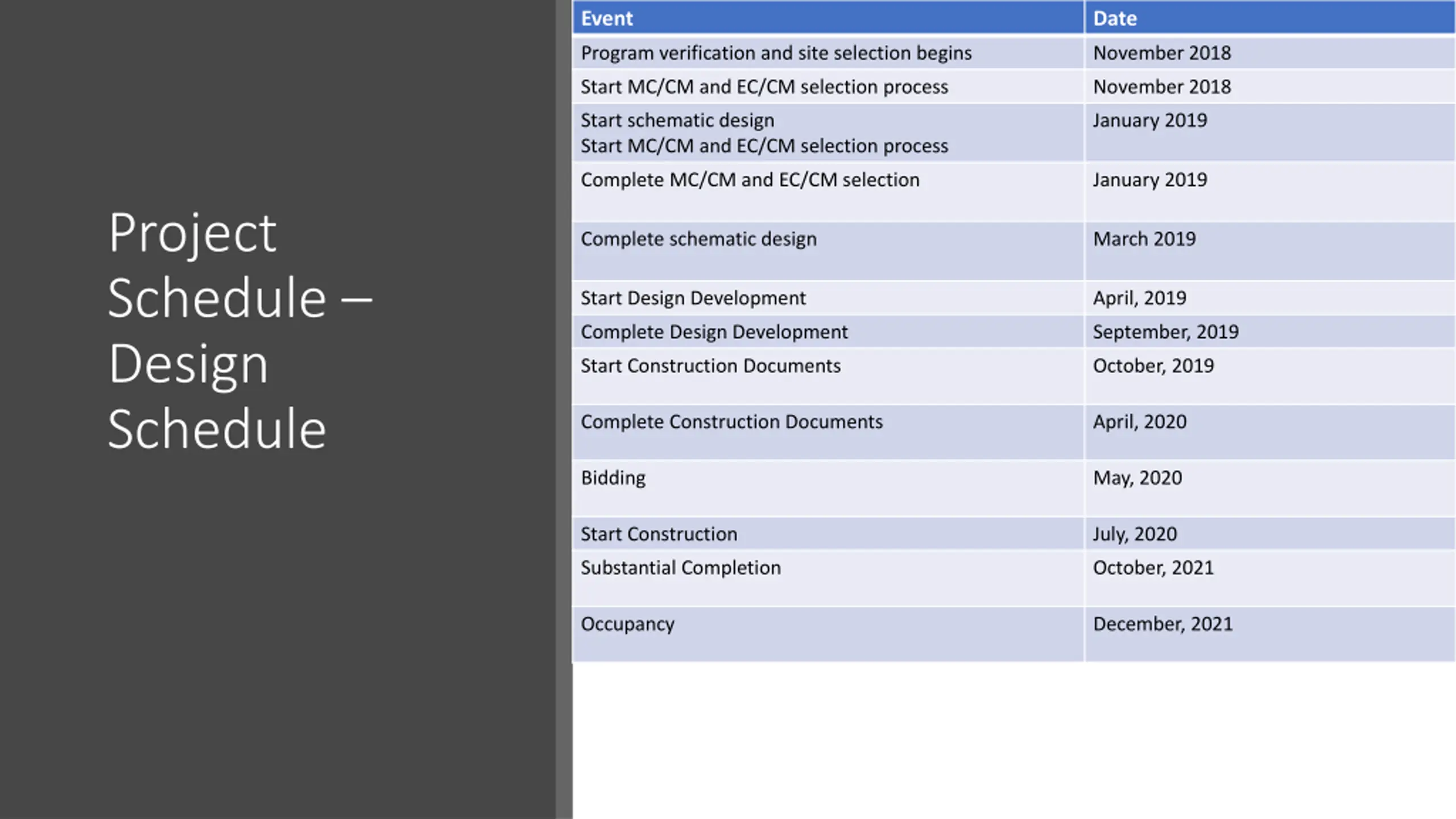Select the Substantial Completion cell
Image resolution: width=1456 pixels, height=819 pixels.
tap(828, 578)
